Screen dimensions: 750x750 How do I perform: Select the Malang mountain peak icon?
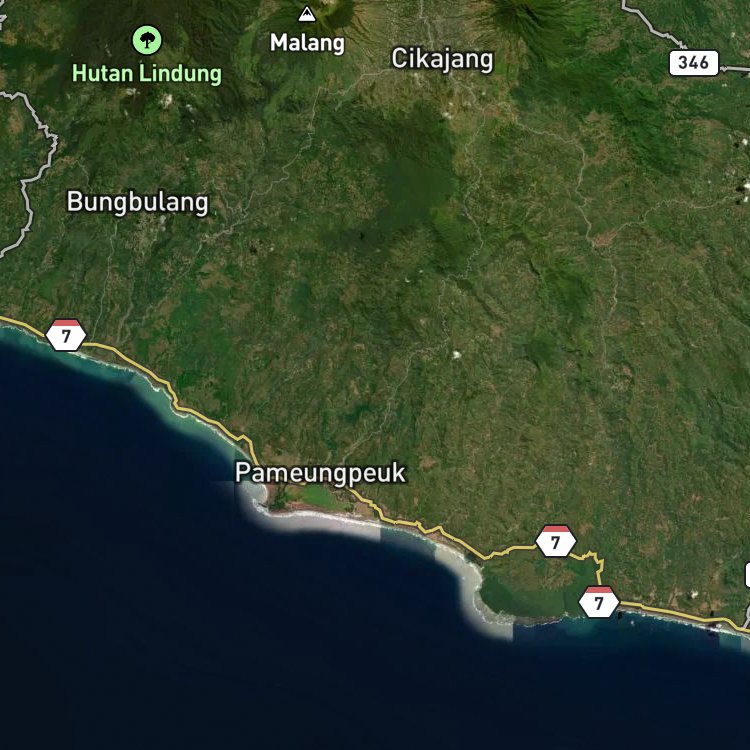307,14
